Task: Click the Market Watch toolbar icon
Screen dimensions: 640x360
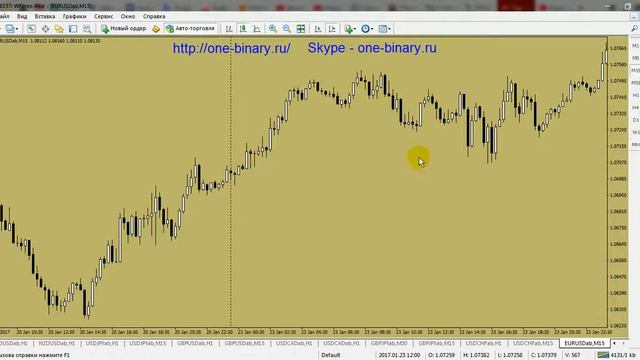Action: [31, 29]
